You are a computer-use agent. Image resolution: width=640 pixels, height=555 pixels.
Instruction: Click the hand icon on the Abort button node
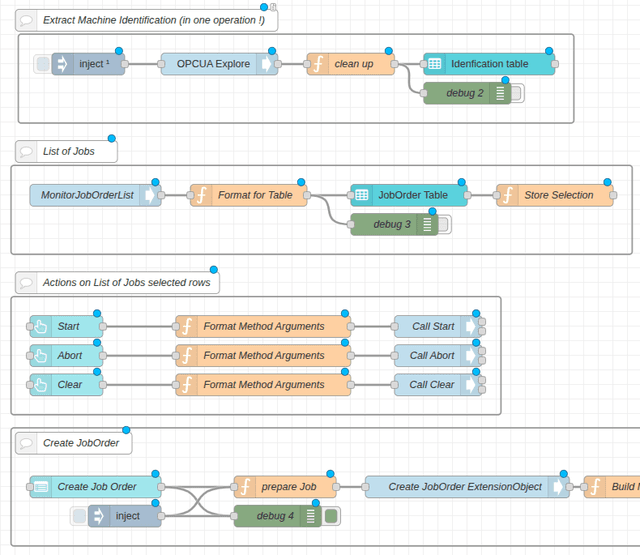40,355
